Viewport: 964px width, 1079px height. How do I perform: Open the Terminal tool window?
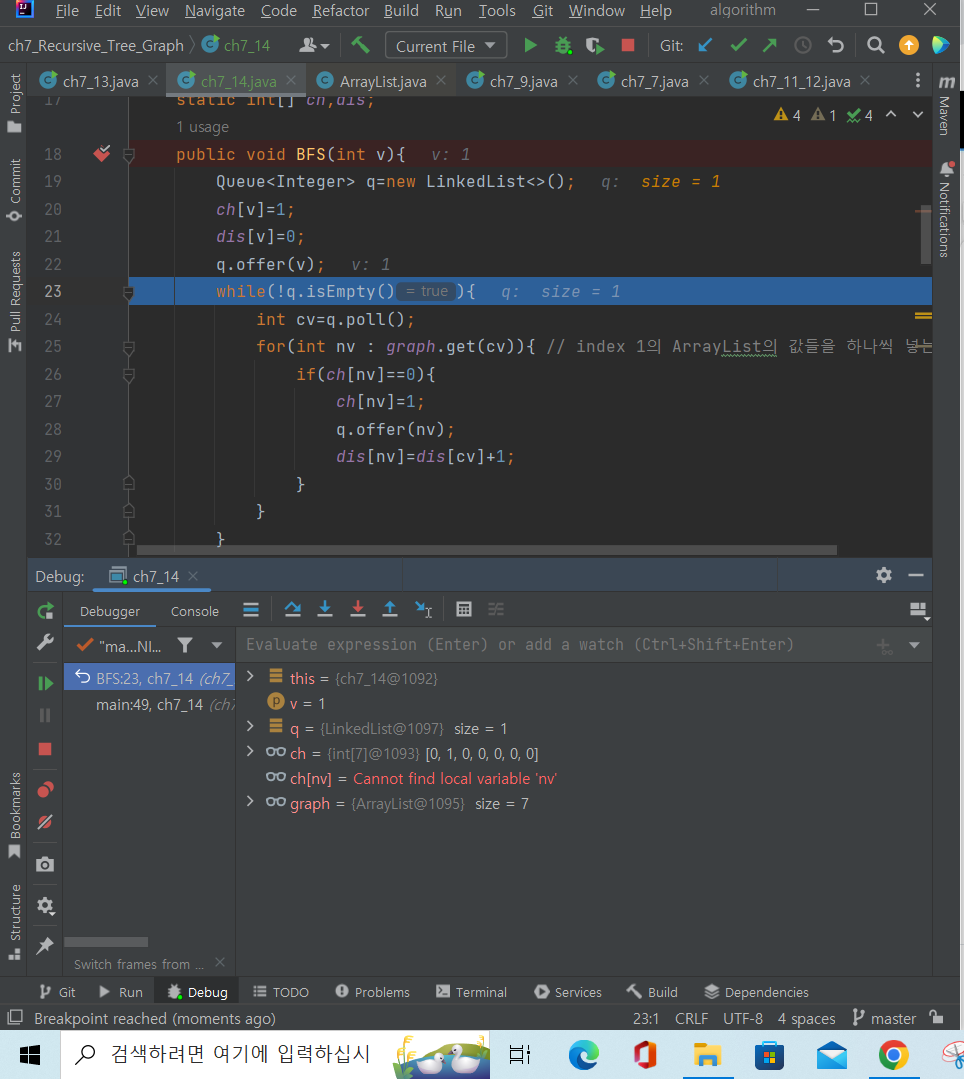[471, 992]
